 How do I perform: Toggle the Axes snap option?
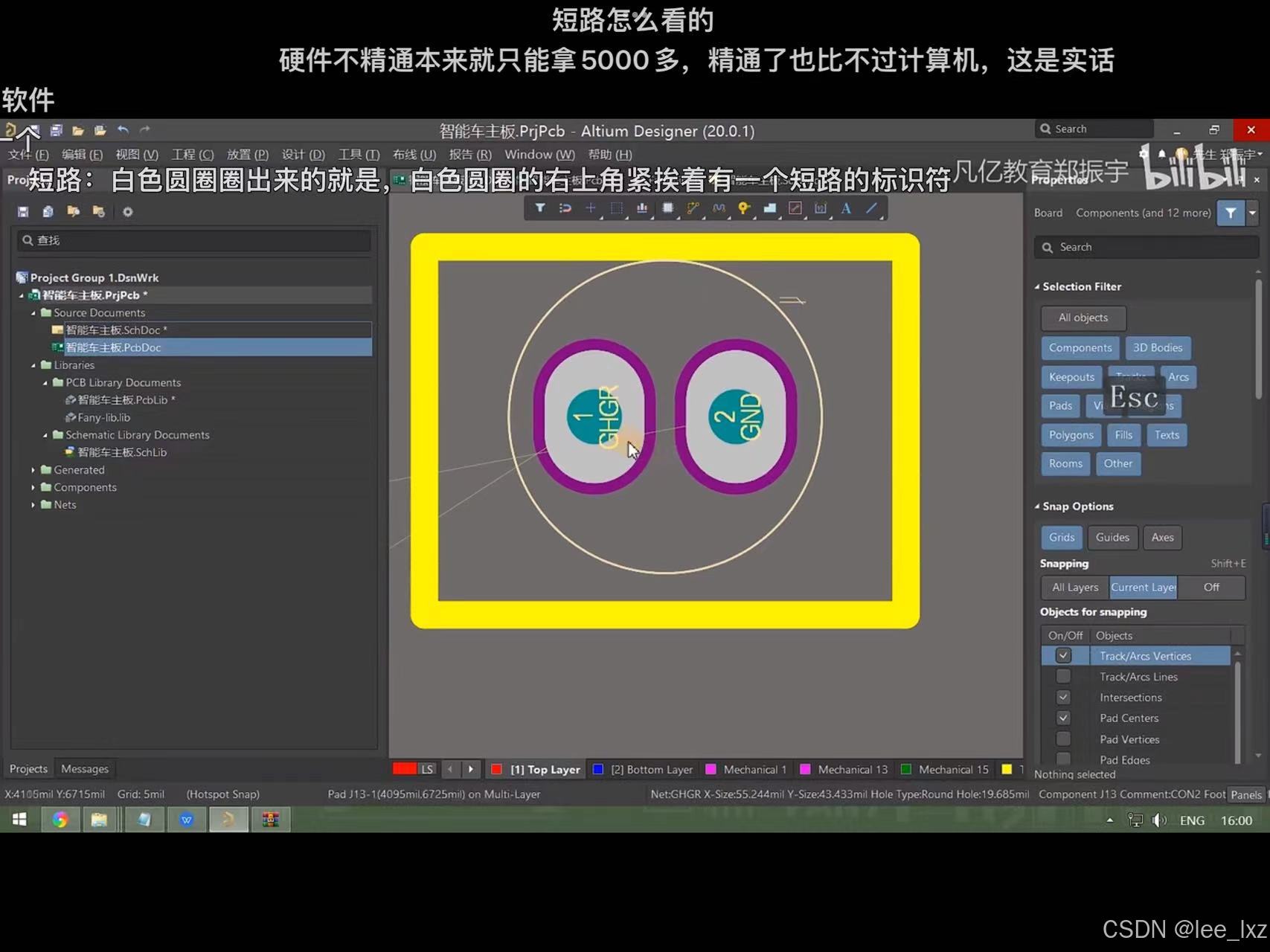click(x=1162, y=537)
